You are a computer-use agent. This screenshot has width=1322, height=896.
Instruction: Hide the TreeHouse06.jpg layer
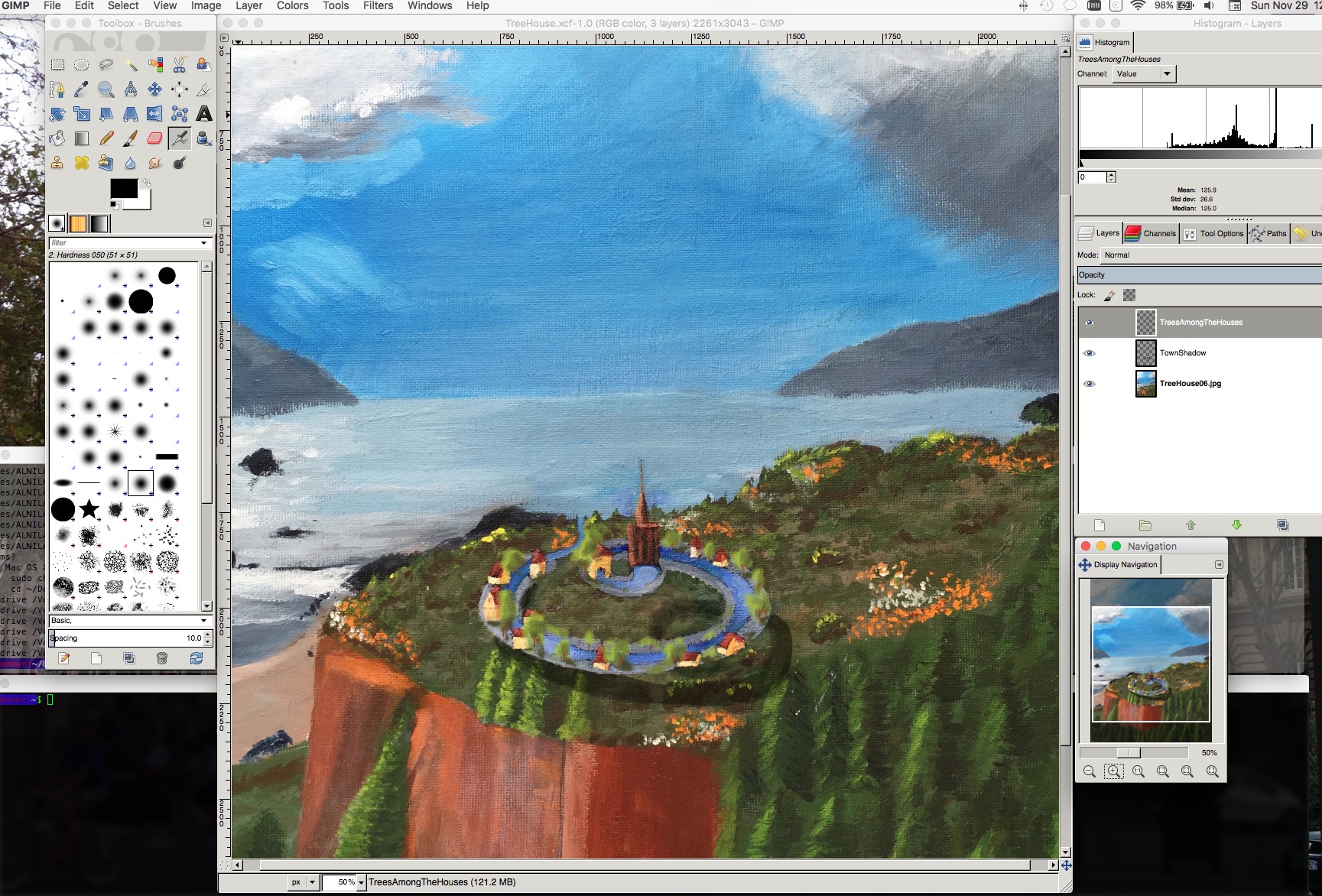[1090, 384]
